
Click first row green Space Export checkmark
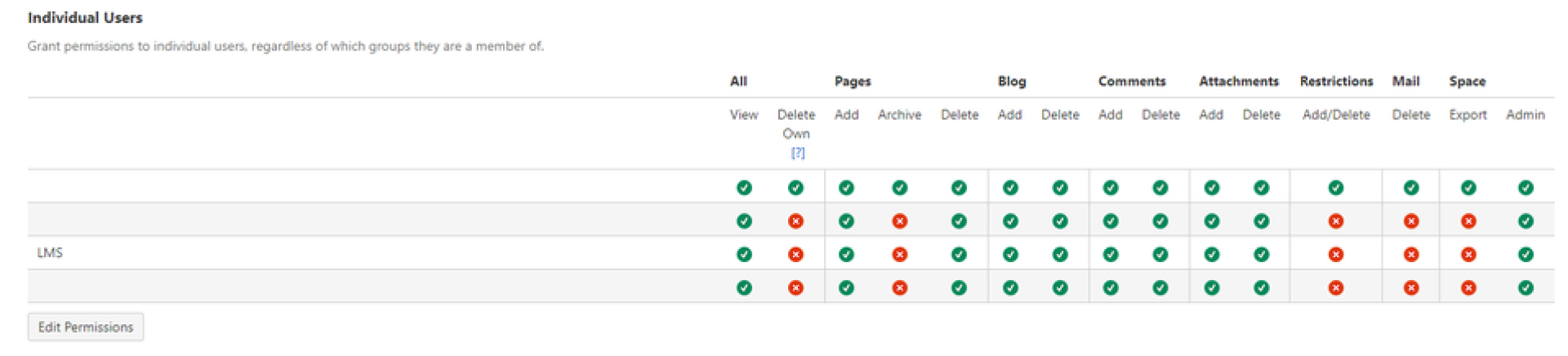pyautogui.click(x=1468, y=188)
